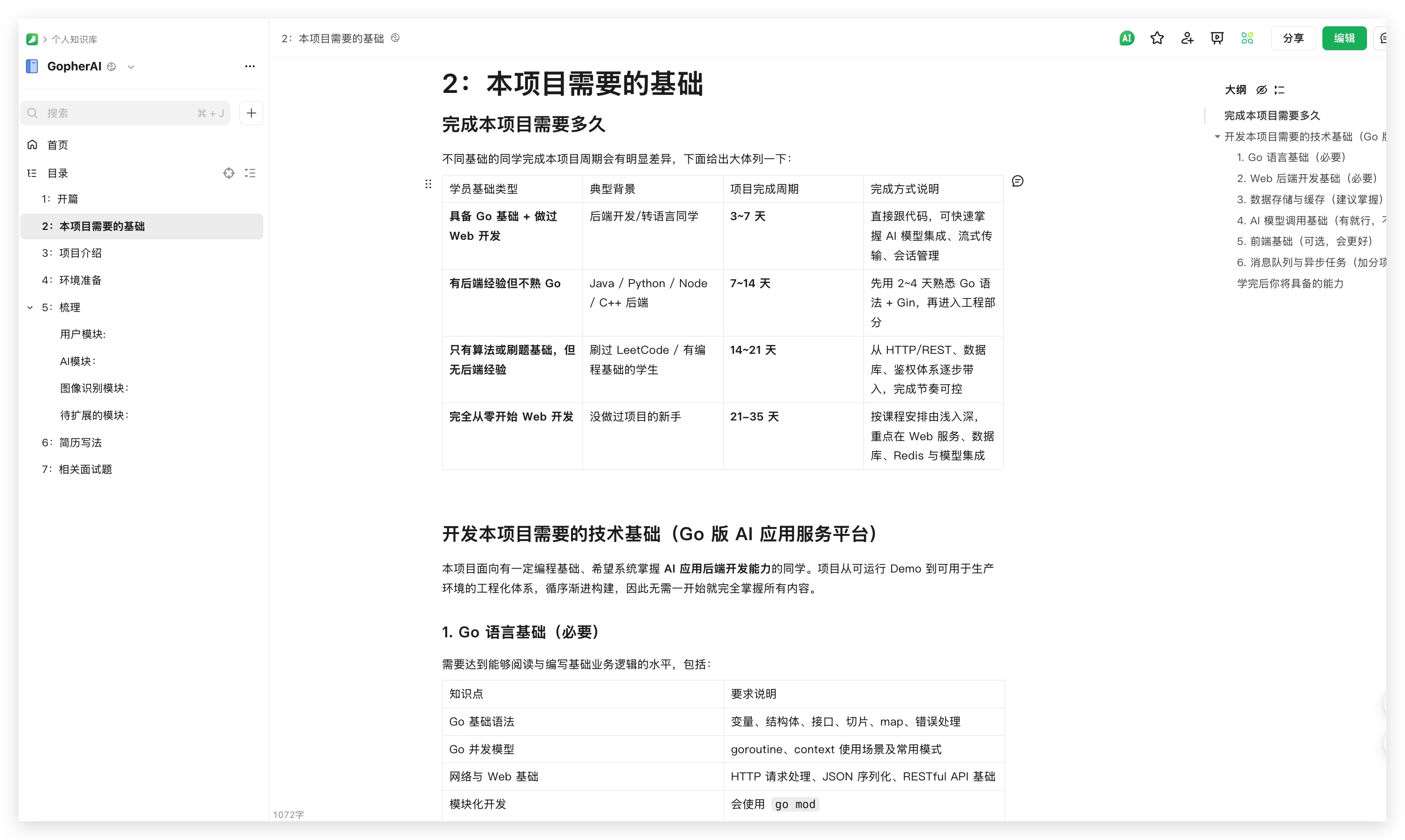This screenshot has height=840, width=1405.
Task: Toggle directory collapse-all icon
Action: click(250, 173)
